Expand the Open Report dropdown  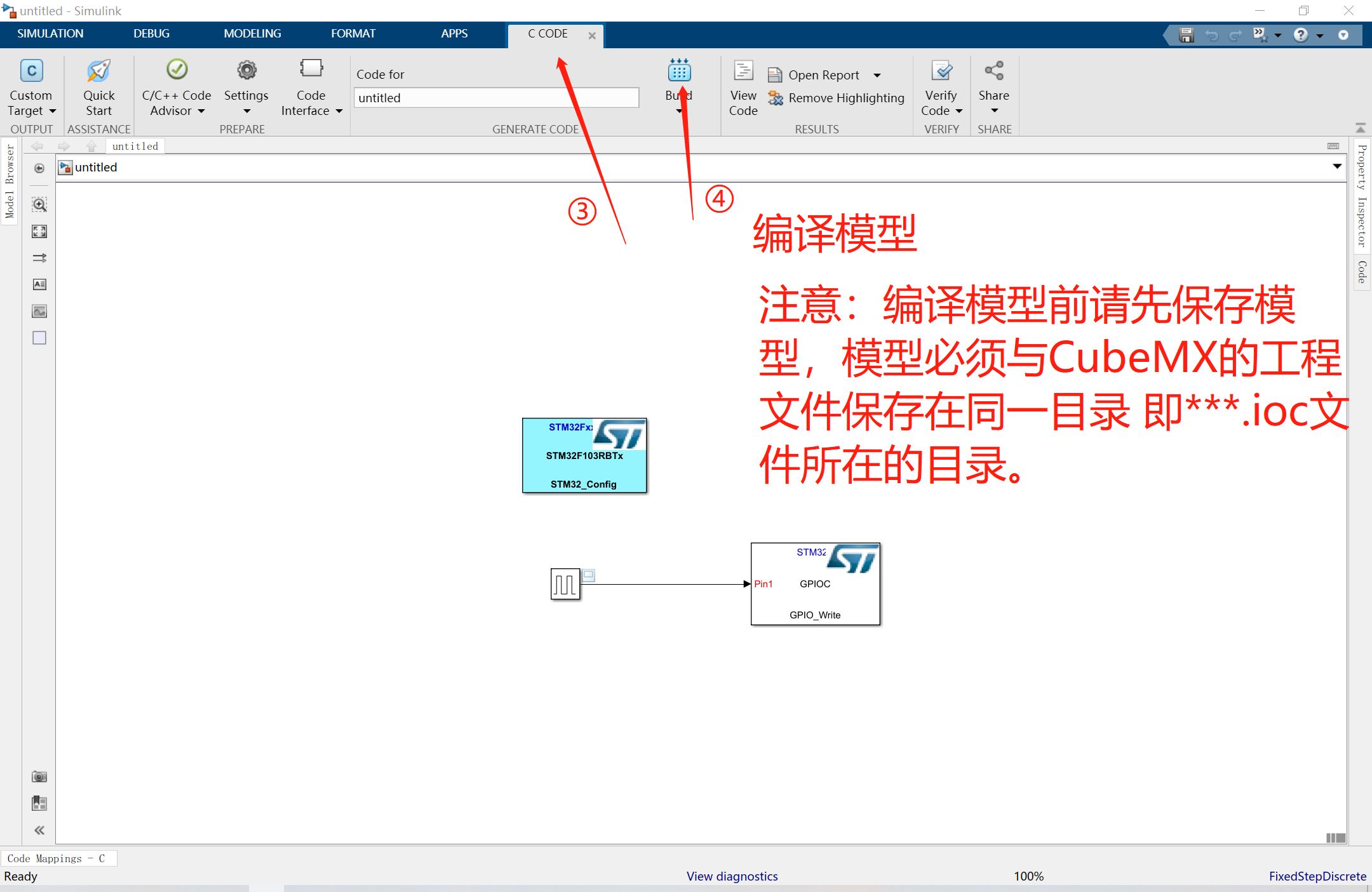[x=877, y=72]
